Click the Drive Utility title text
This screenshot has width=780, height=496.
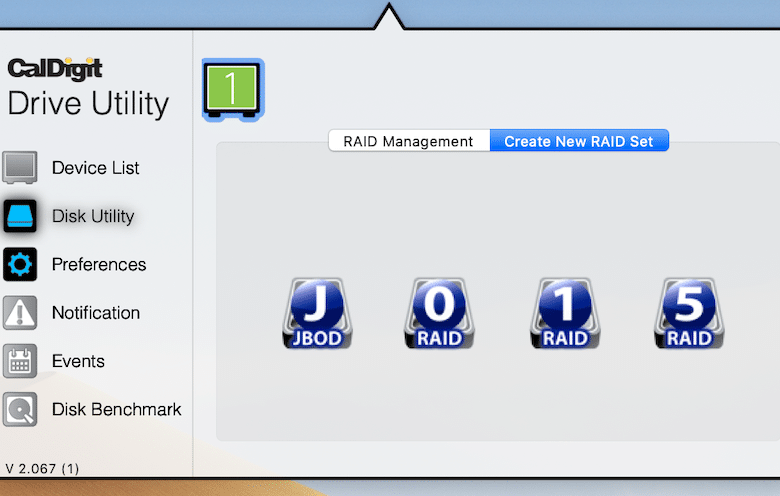(x=88, y=104)
